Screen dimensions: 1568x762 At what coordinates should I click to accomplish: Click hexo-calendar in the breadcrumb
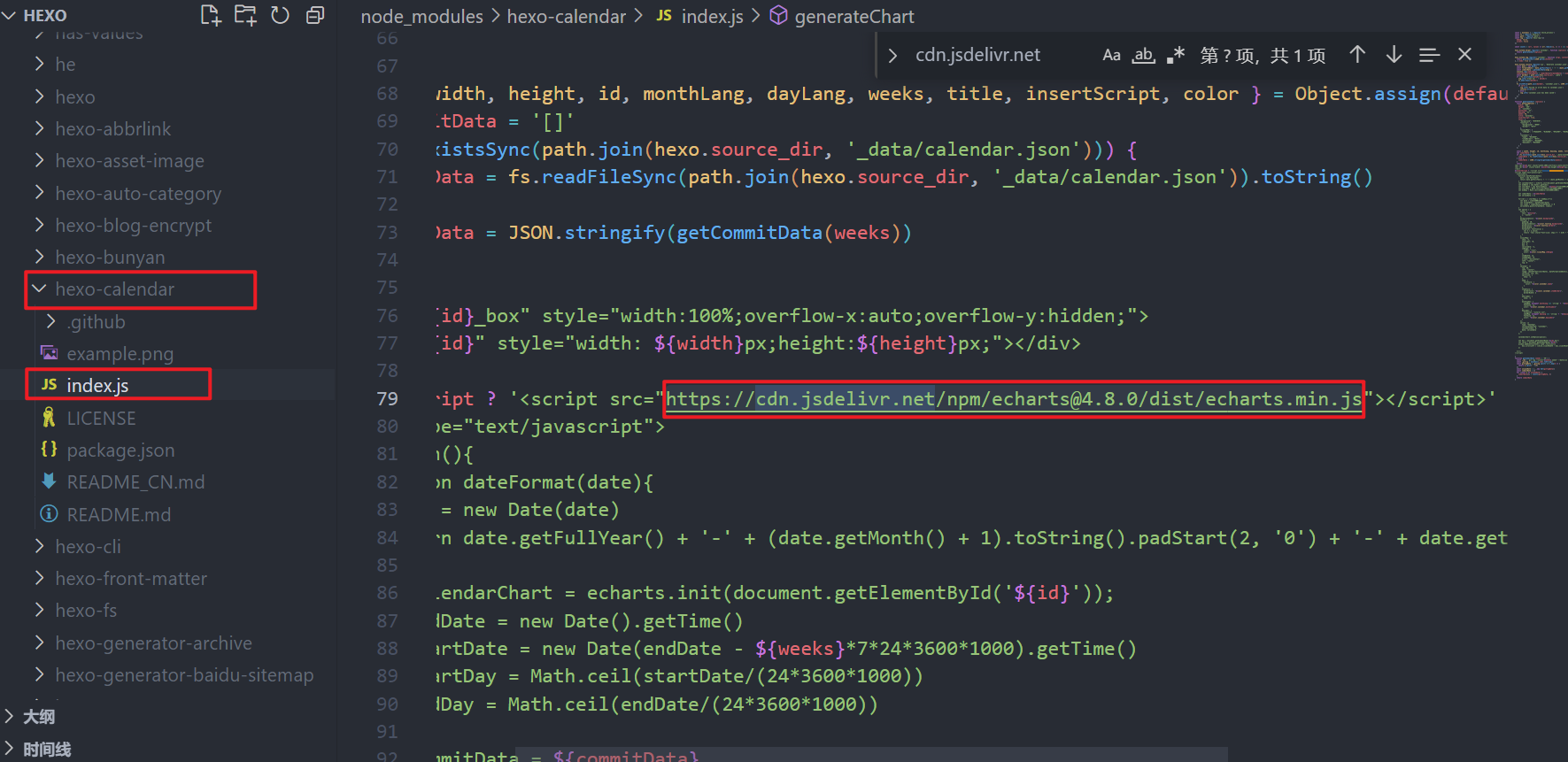566,16
